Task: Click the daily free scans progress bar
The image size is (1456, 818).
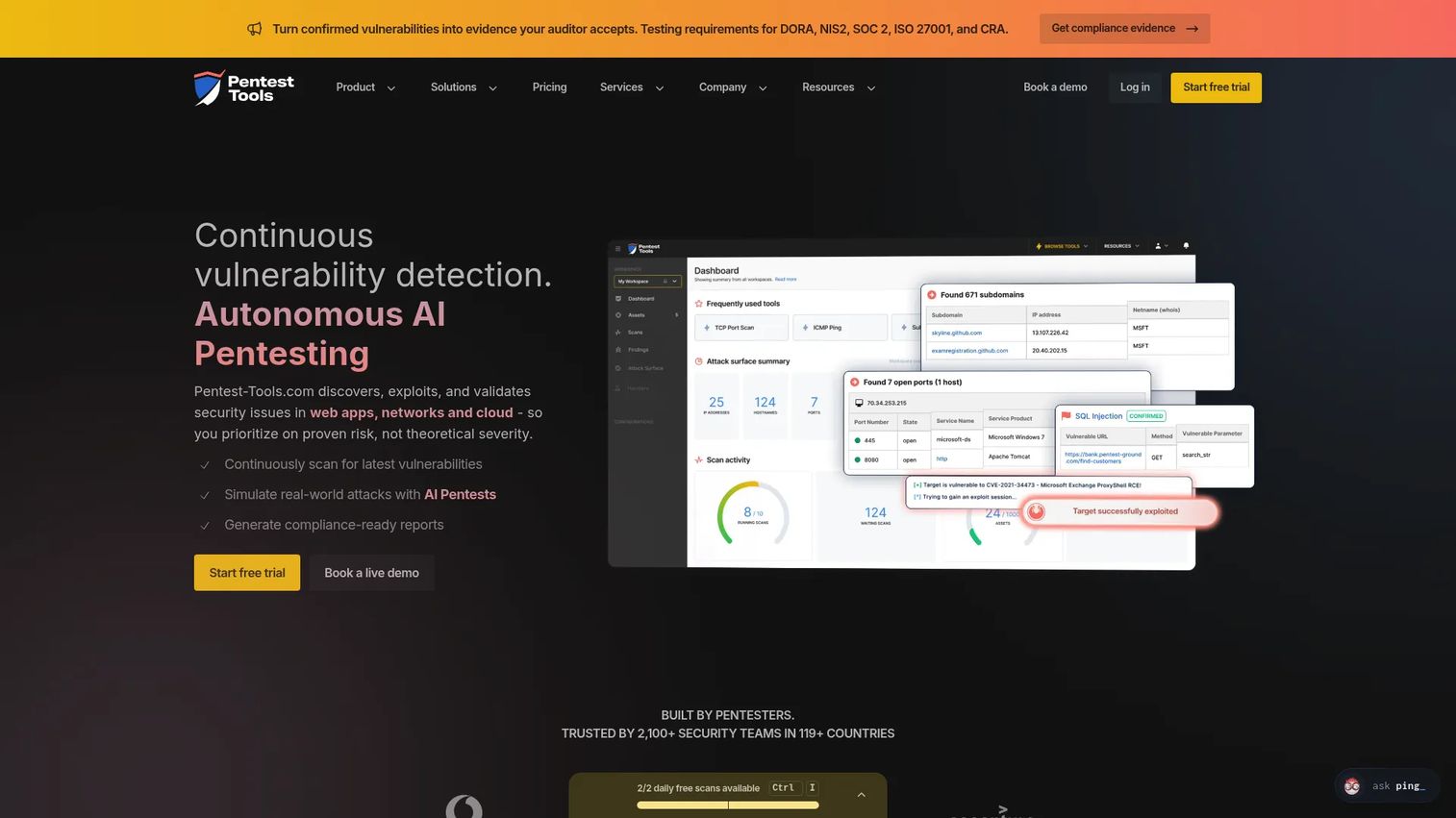Action: coord(728,806)
